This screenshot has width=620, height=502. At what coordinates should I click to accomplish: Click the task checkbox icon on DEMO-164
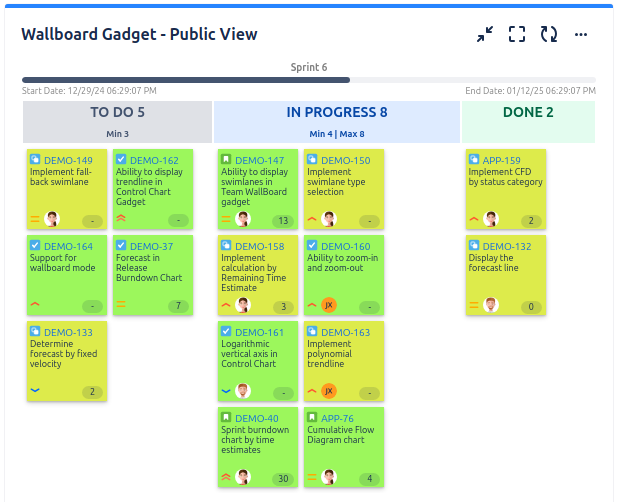[x=35, y=245]
